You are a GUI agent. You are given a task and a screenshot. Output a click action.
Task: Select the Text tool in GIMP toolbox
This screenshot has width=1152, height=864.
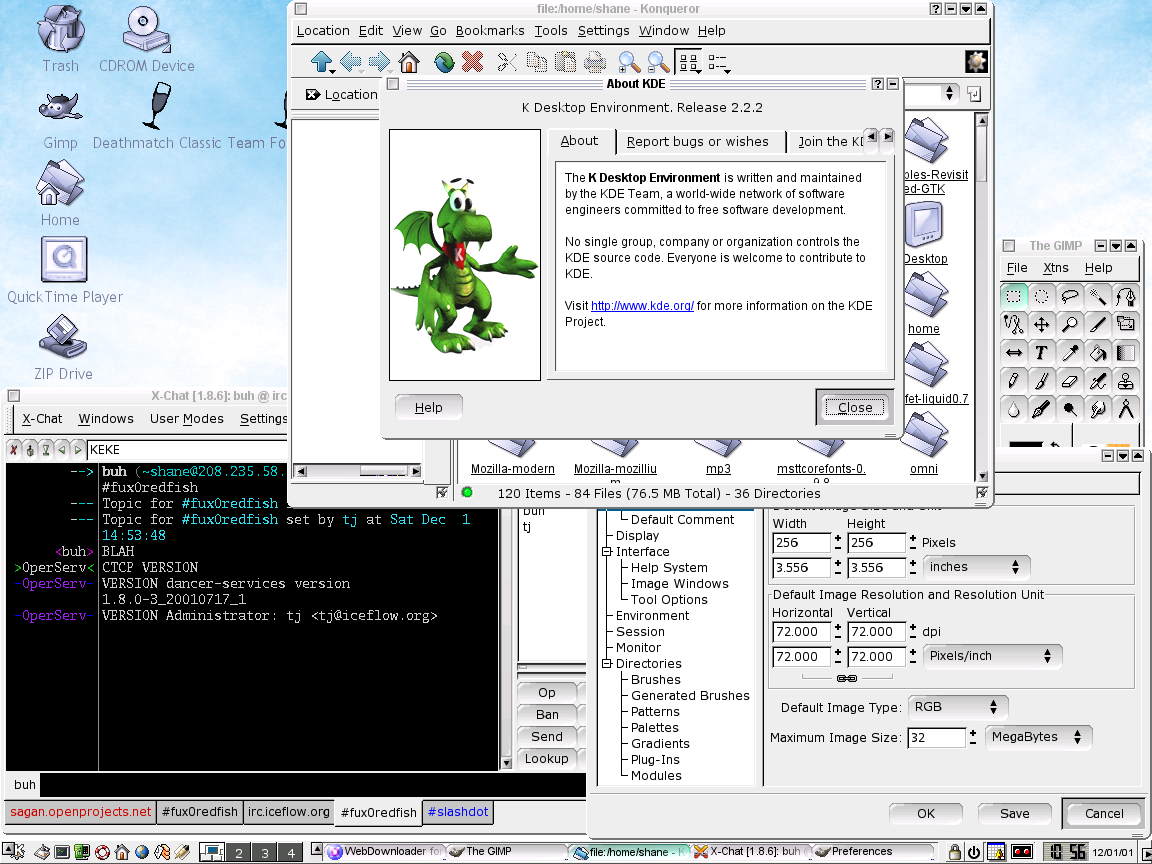1041,353
